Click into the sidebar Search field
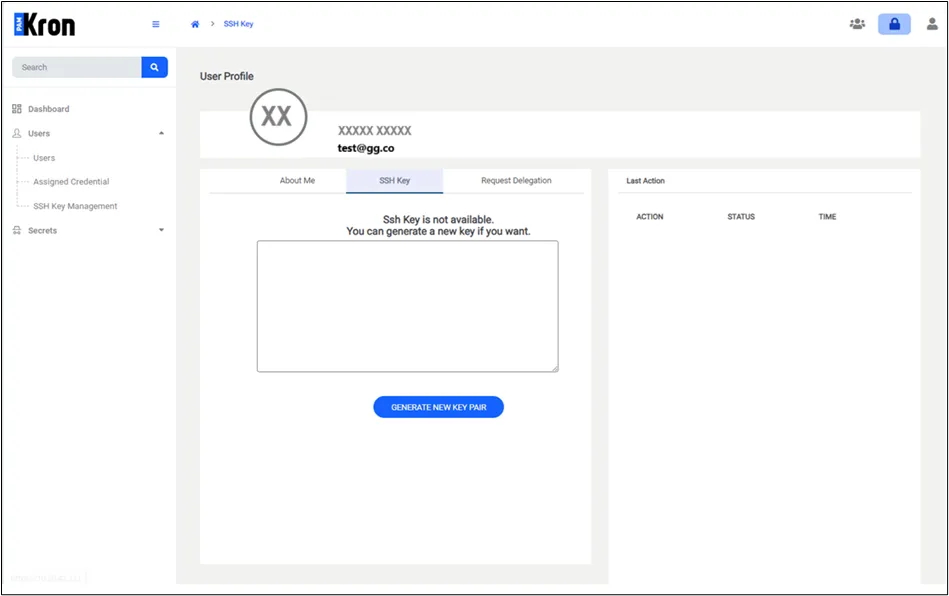Screen dimensions: 949x596 point(77,67)
